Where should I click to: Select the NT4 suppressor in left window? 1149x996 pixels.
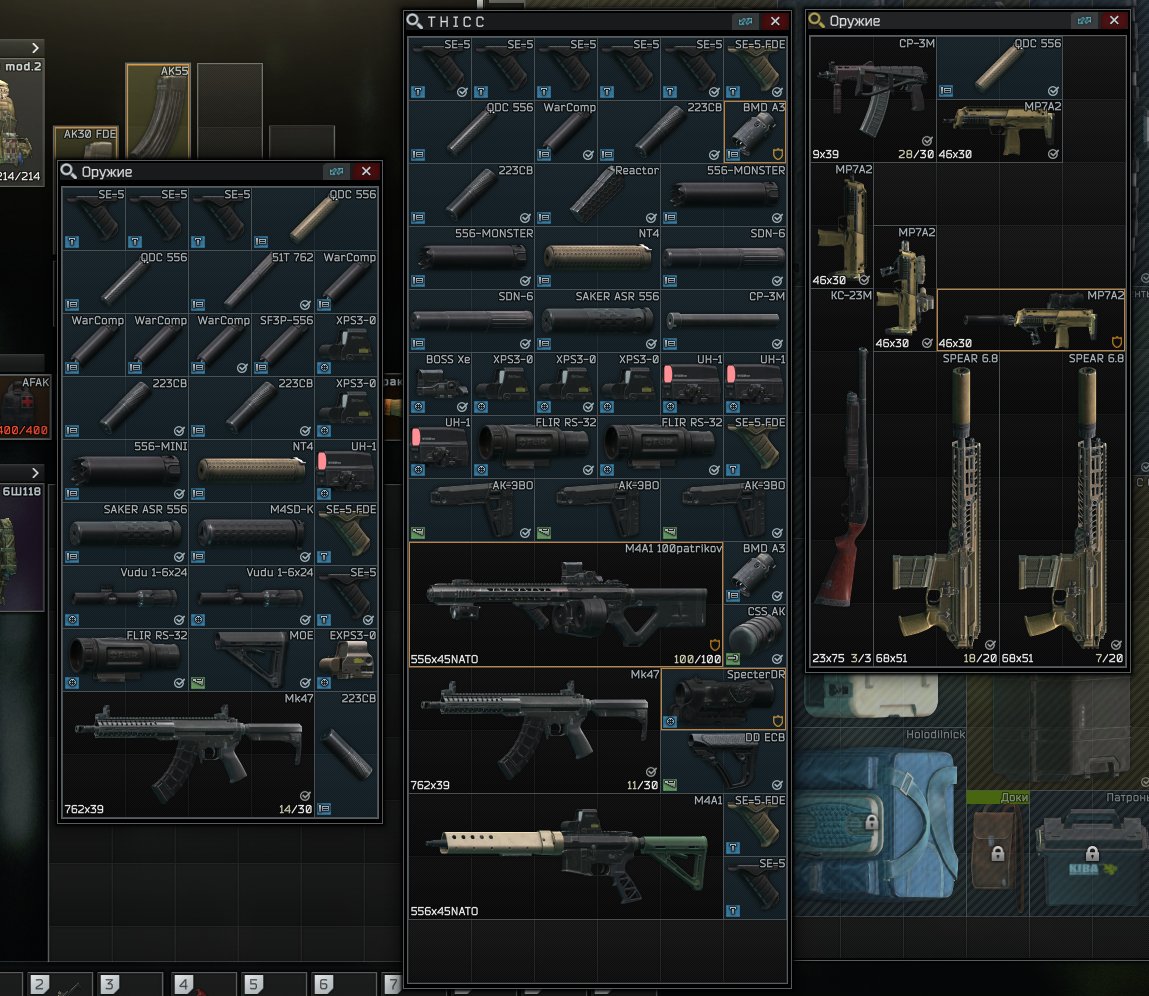tap(251, 471)
